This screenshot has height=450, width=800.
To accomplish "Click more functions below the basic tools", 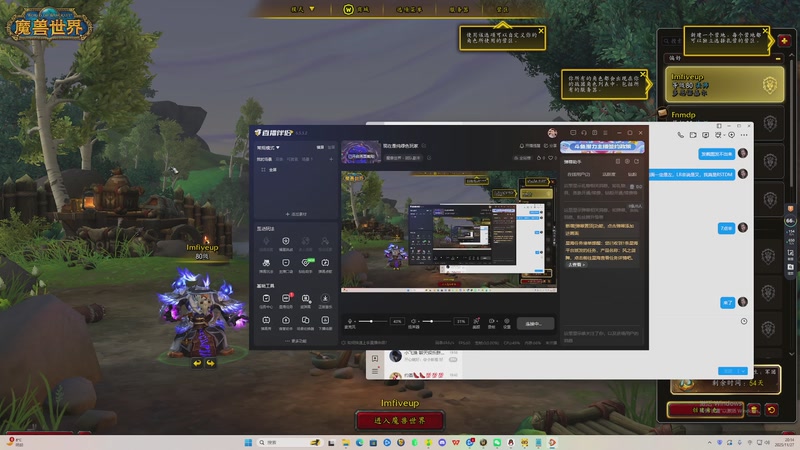I will tap(296, 341).
